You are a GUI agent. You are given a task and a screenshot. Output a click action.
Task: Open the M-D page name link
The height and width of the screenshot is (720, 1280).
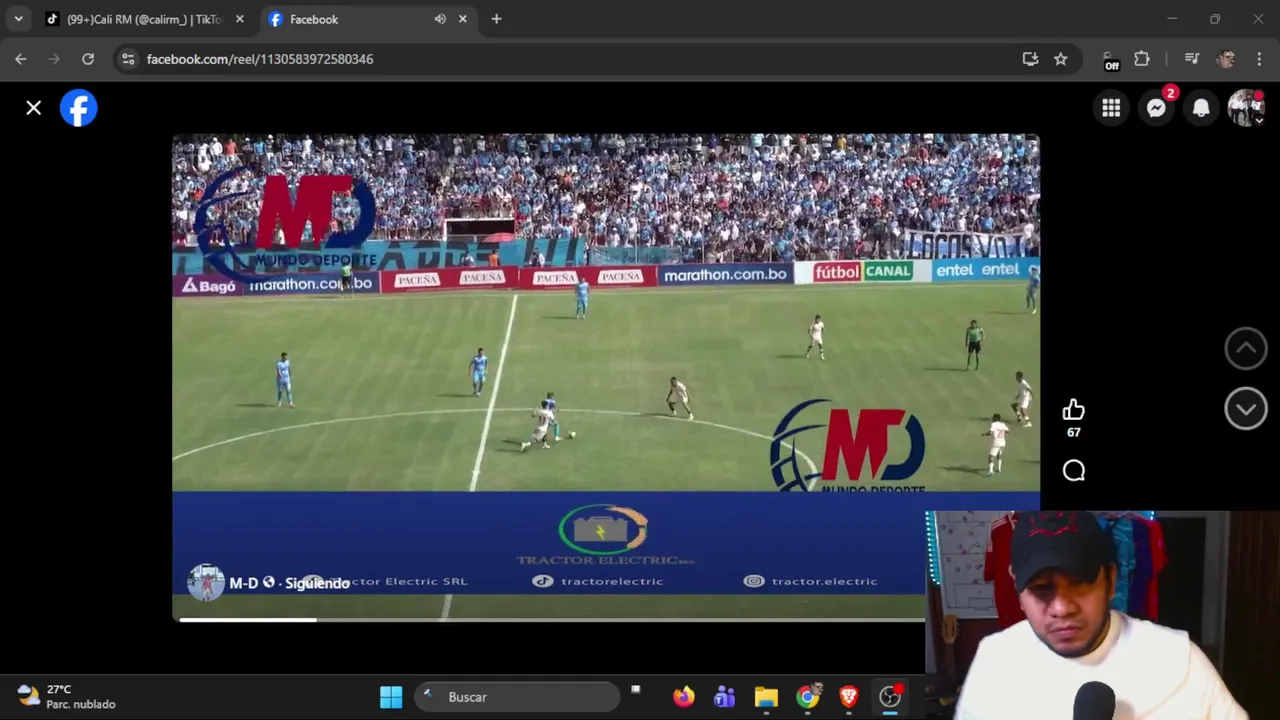tap(244, 583)
